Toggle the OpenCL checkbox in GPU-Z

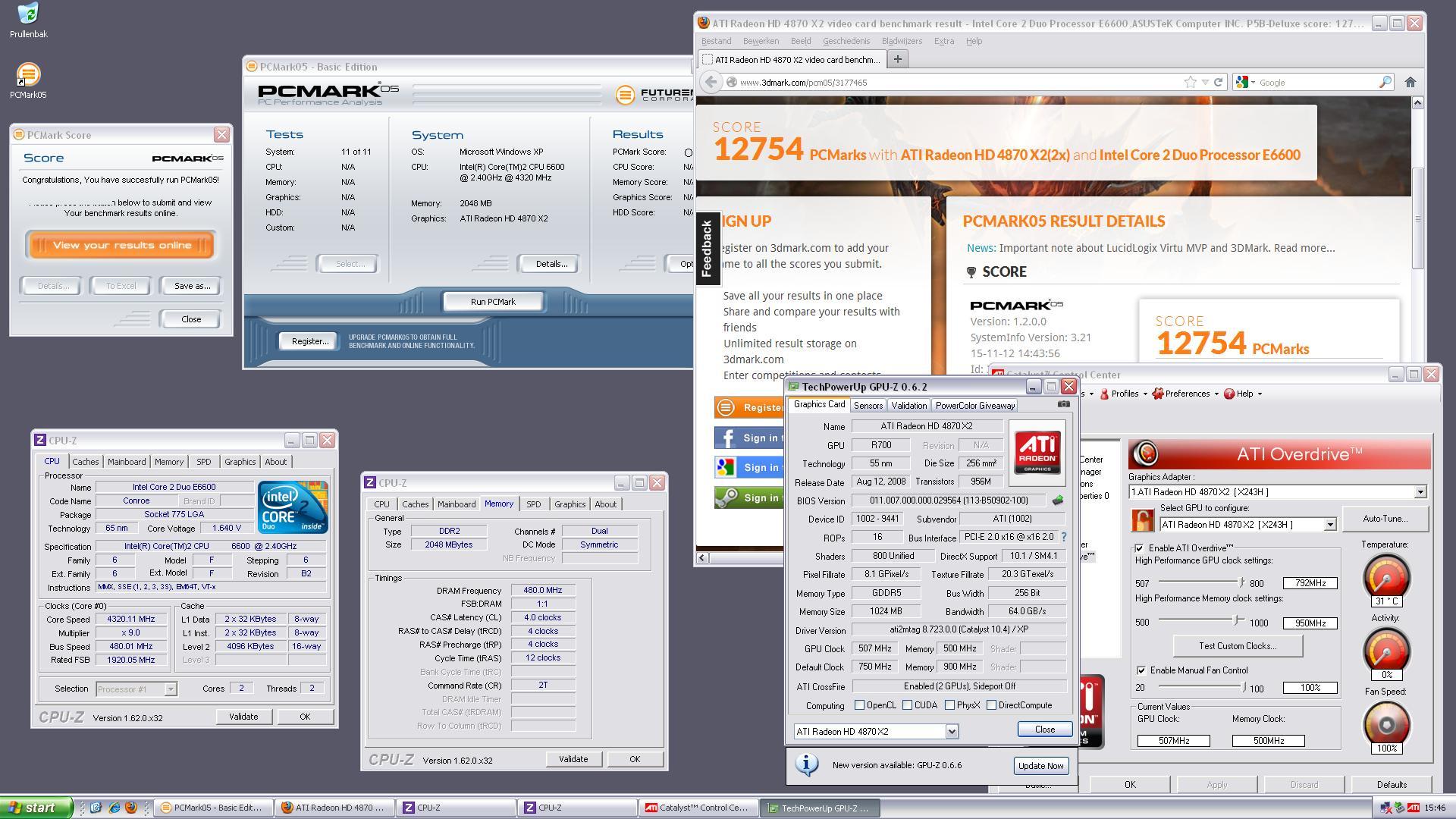[859, 705]
